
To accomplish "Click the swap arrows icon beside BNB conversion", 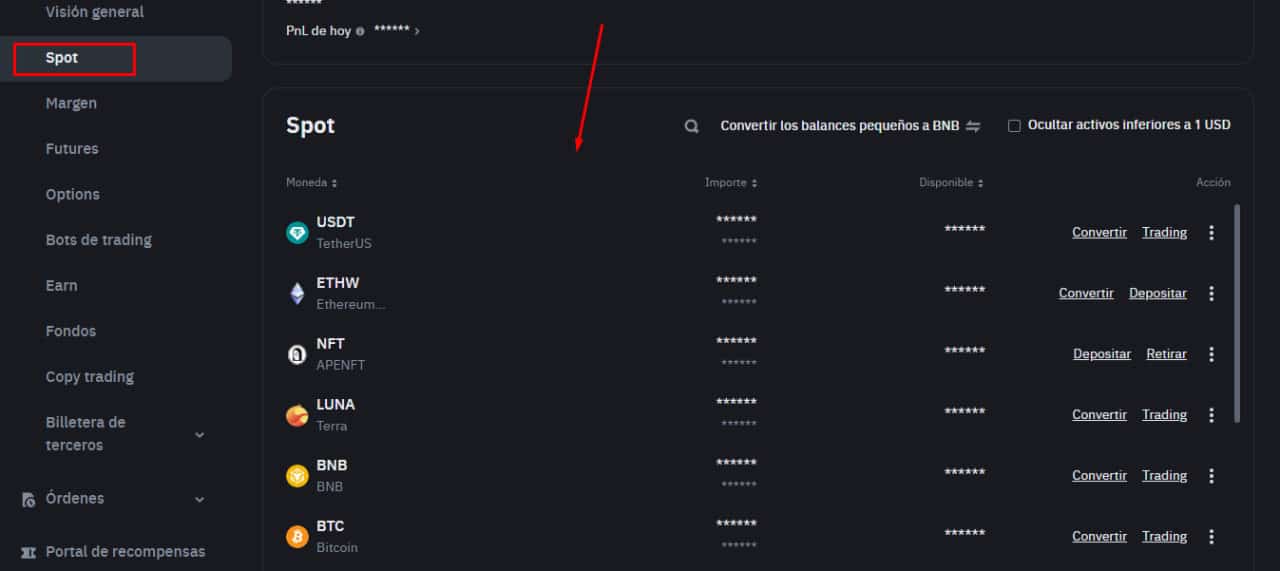I will point(973,126).
